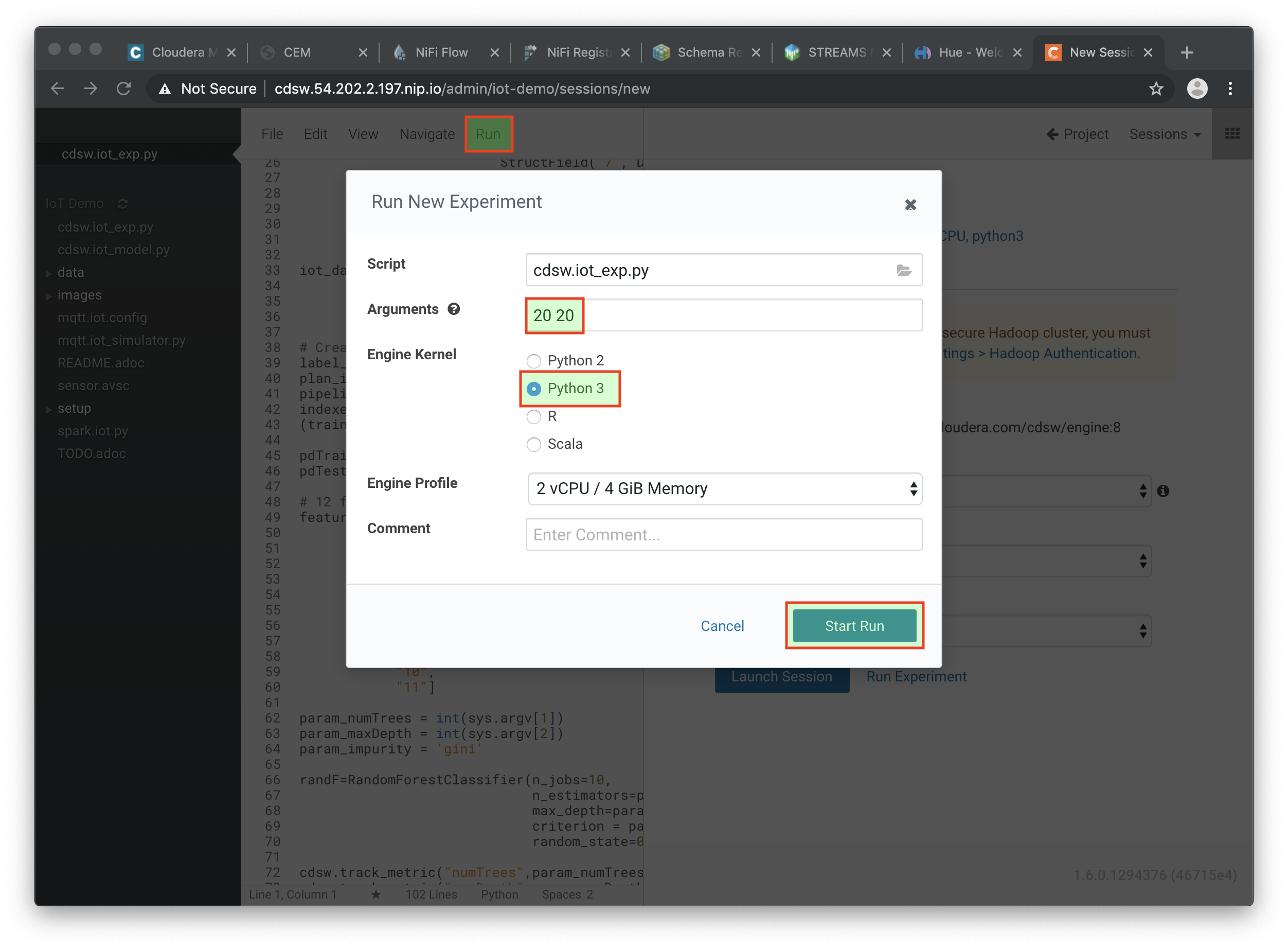Close the Hue tab
Screen dimensions: 1288x949
pyautogui.click(x=1017, y=52)
